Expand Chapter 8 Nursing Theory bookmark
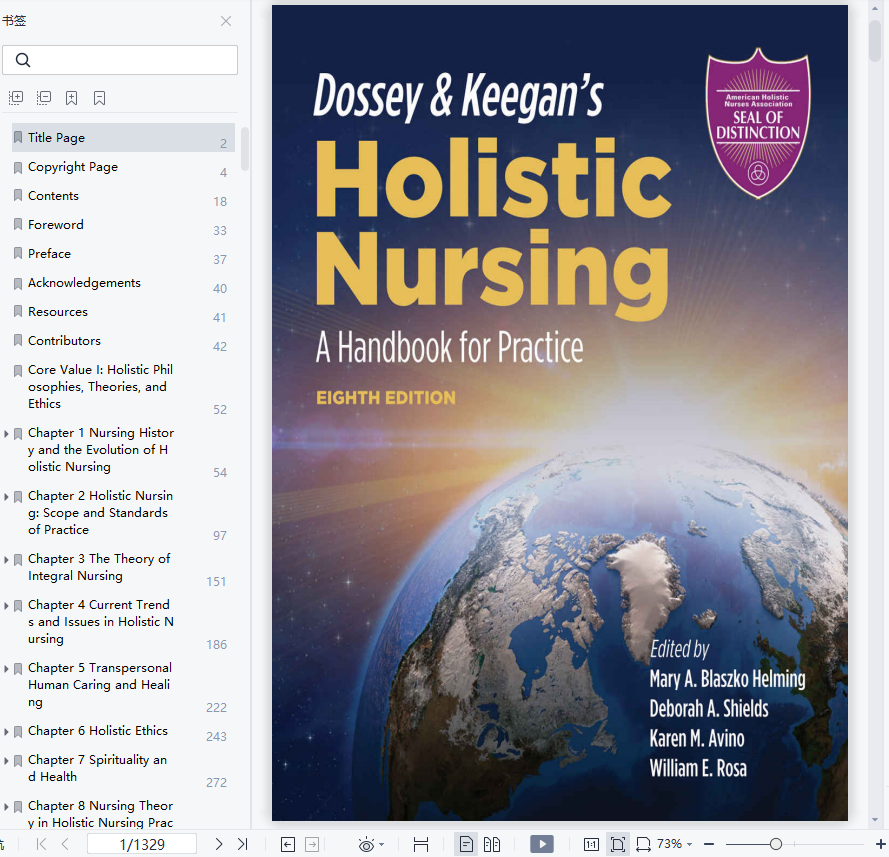Screen dimensions: 889x857 (x=6, y=806)
